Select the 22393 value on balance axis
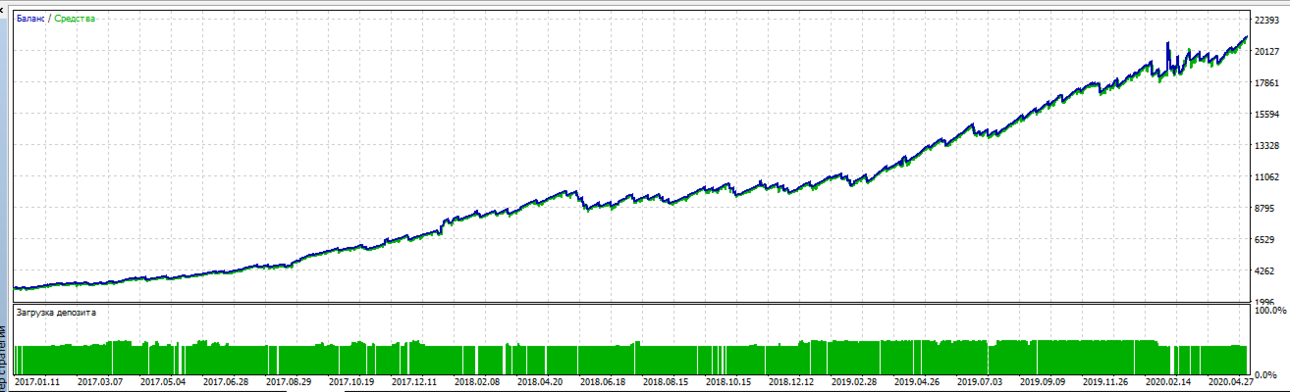The height and width of the screenshot is (392, 1290). 1267,20
